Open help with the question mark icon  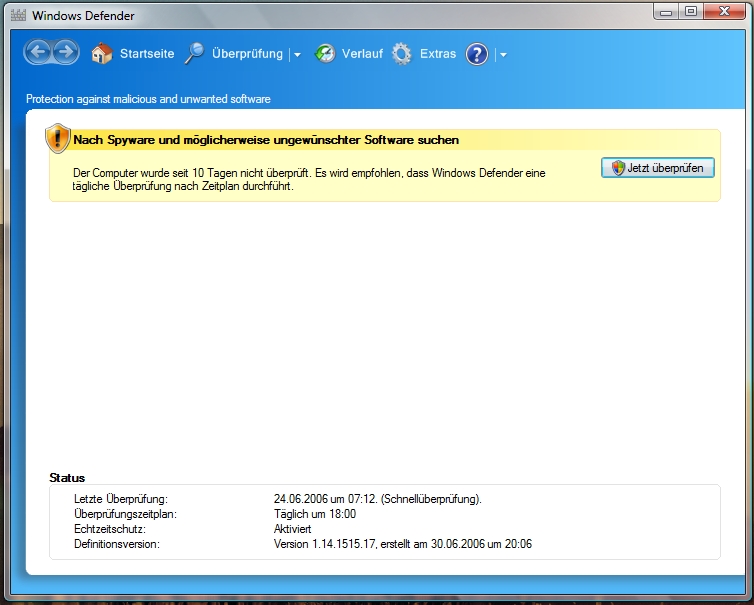[x=477, y=54]
